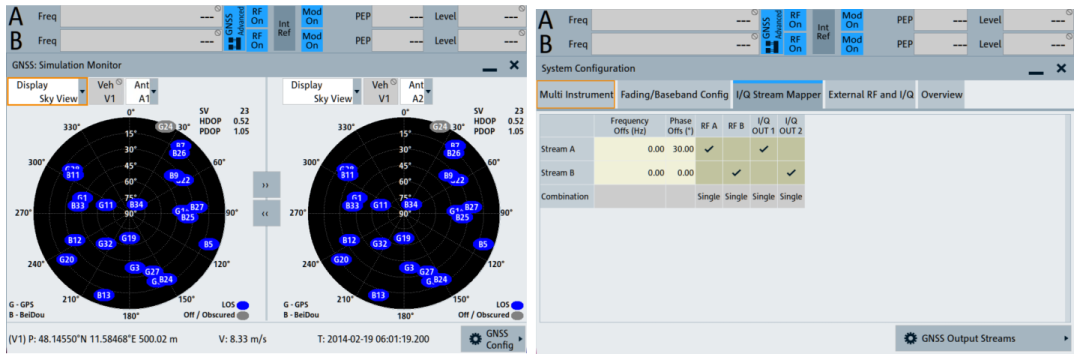Viewport: 1080px width, 360px height.
Task: Open the Display Sky View dropdown next to Ant A1
Action: click(x=48, y=92)
